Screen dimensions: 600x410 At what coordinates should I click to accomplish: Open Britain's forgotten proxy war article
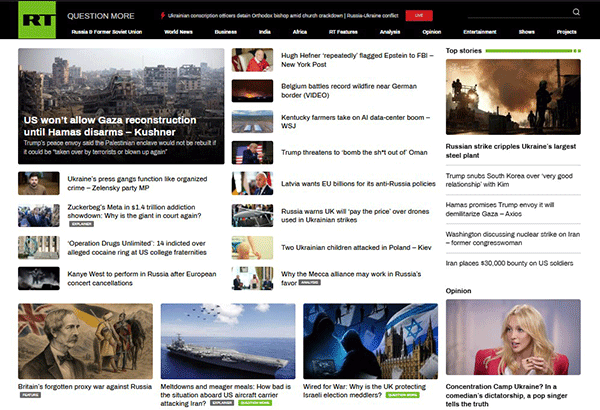[85, 387]
